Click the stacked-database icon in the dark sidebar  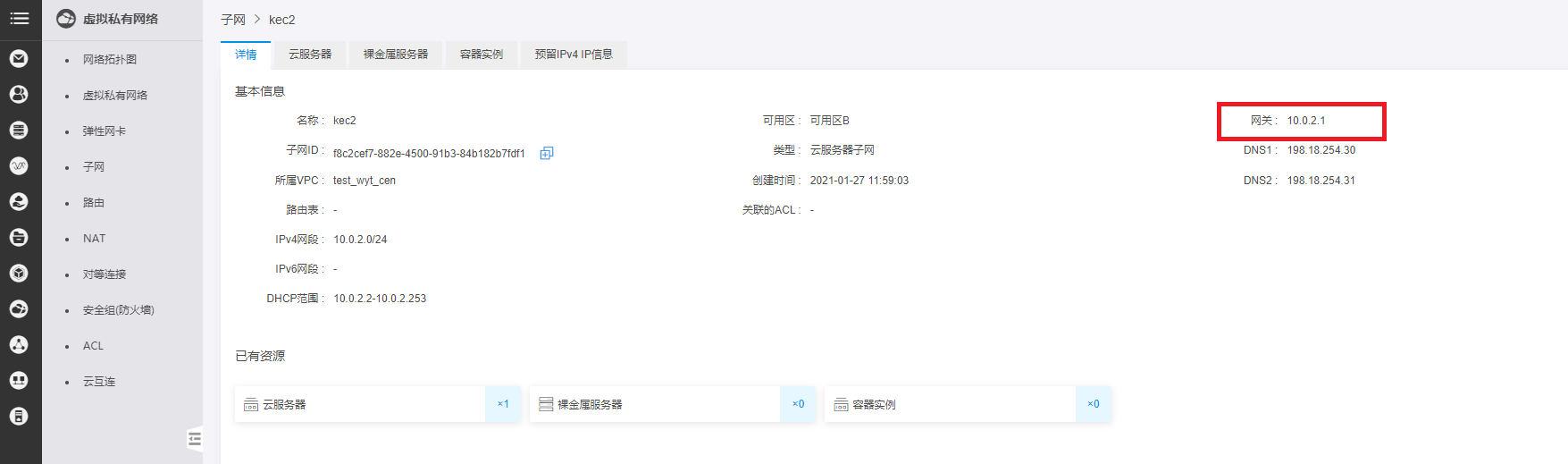tap(19, 131)
